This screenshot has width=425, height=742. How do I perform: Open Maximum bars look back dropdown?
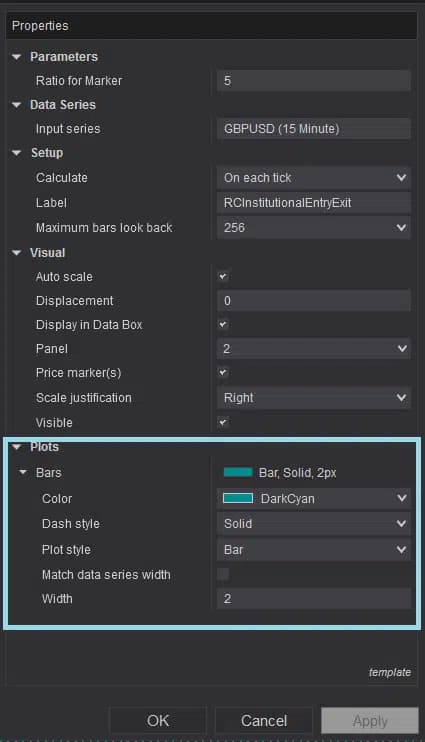[314, 228]
